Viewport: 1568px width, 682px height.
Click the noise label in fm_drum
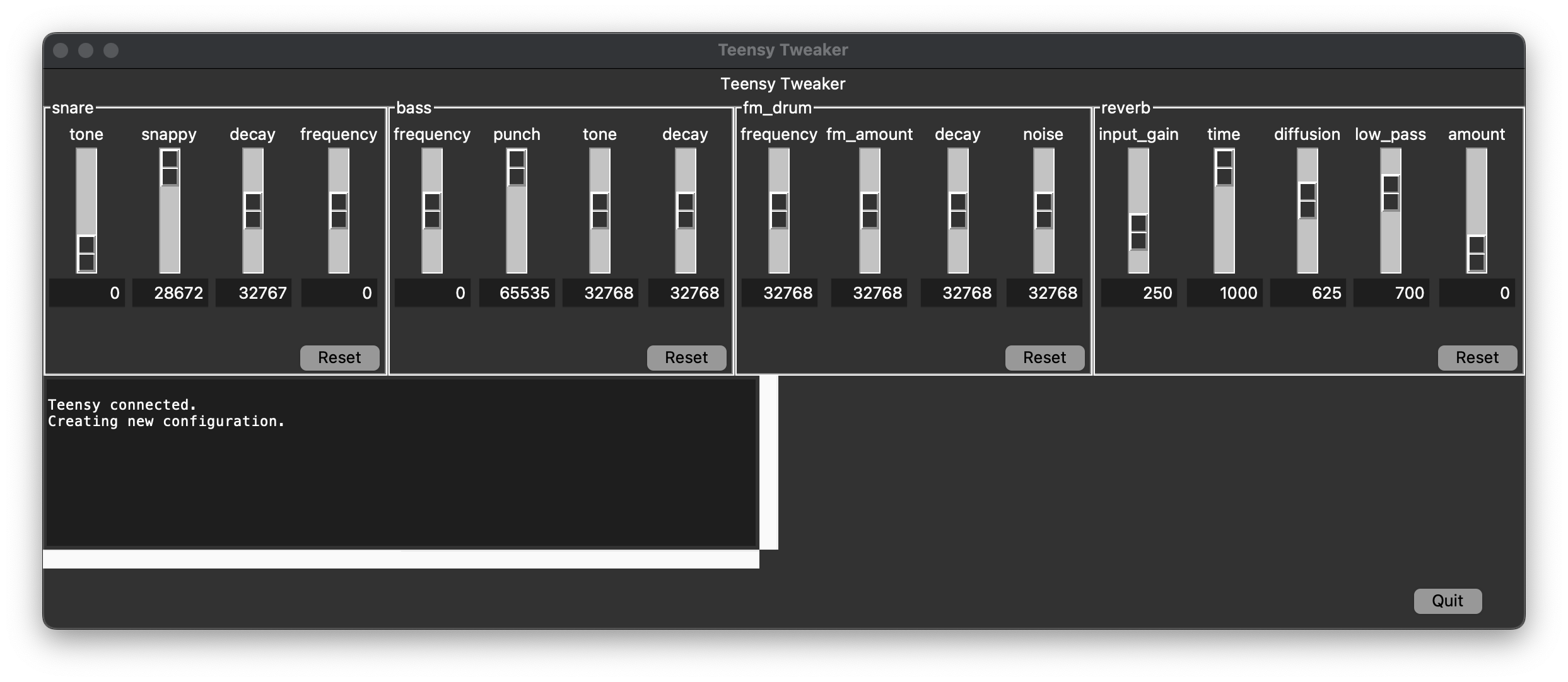(1043, 134)
